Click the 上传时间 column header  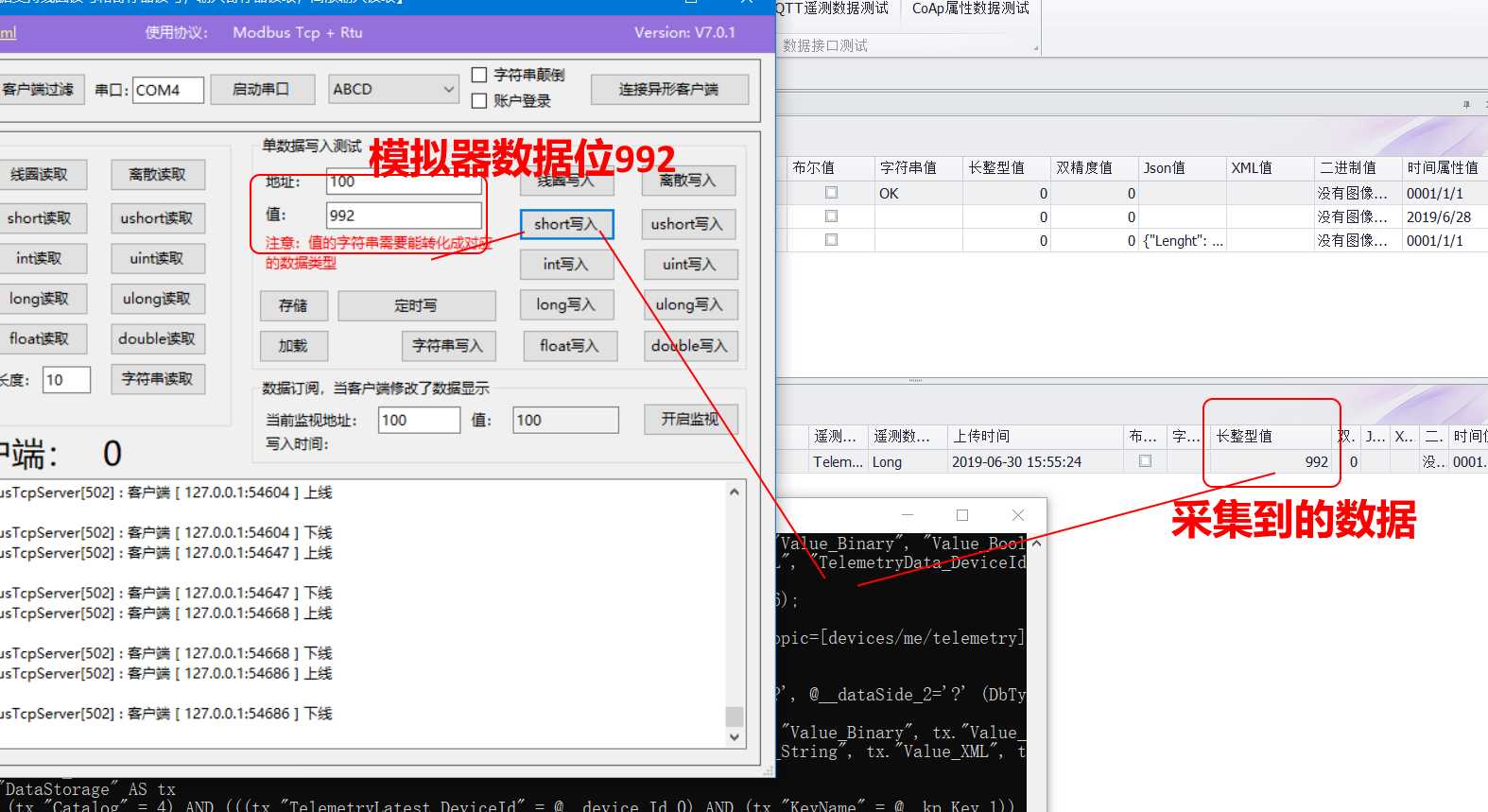tap(1034, 436)
